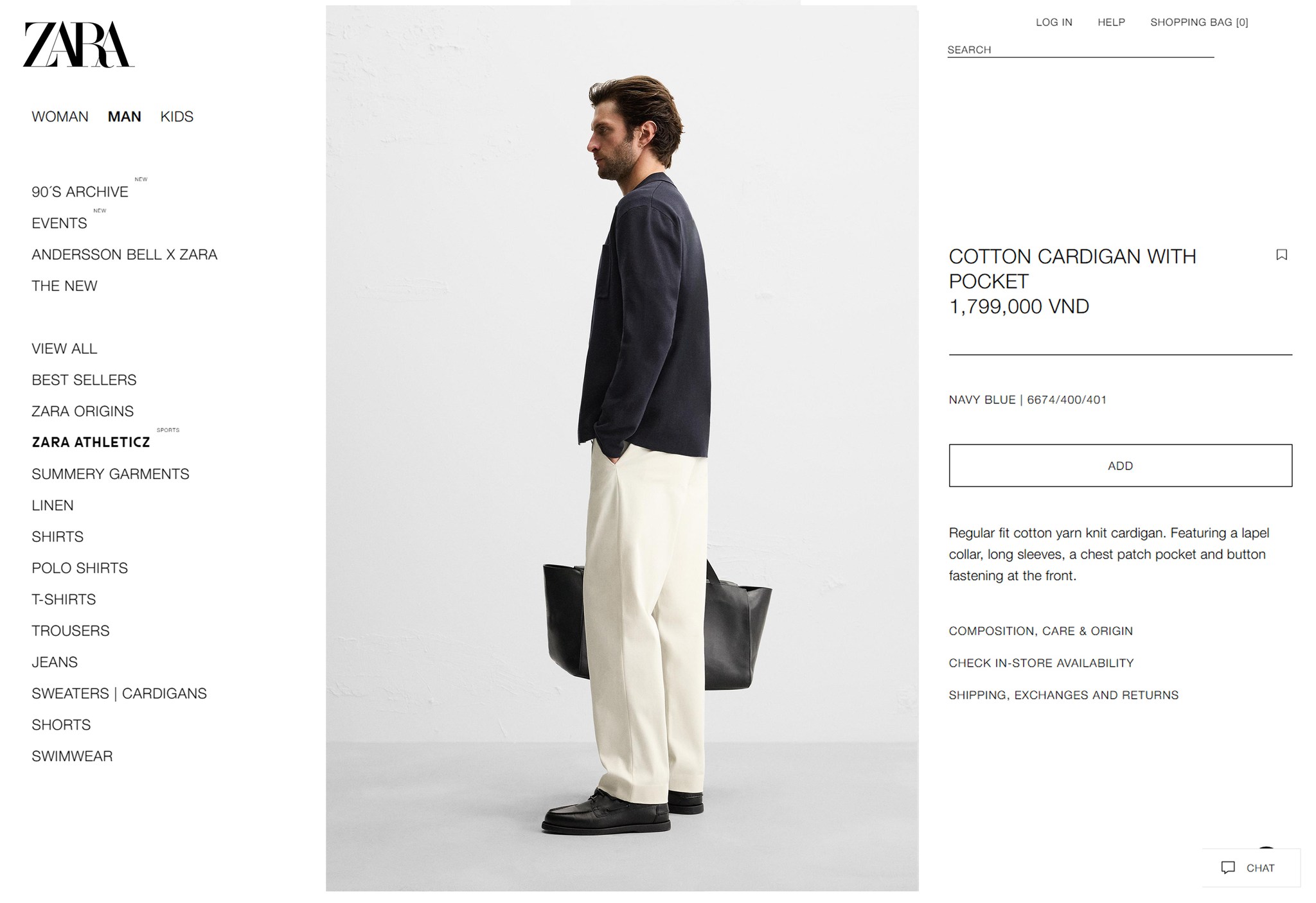Open the Shopping Bag [0]

(1199, 22)
